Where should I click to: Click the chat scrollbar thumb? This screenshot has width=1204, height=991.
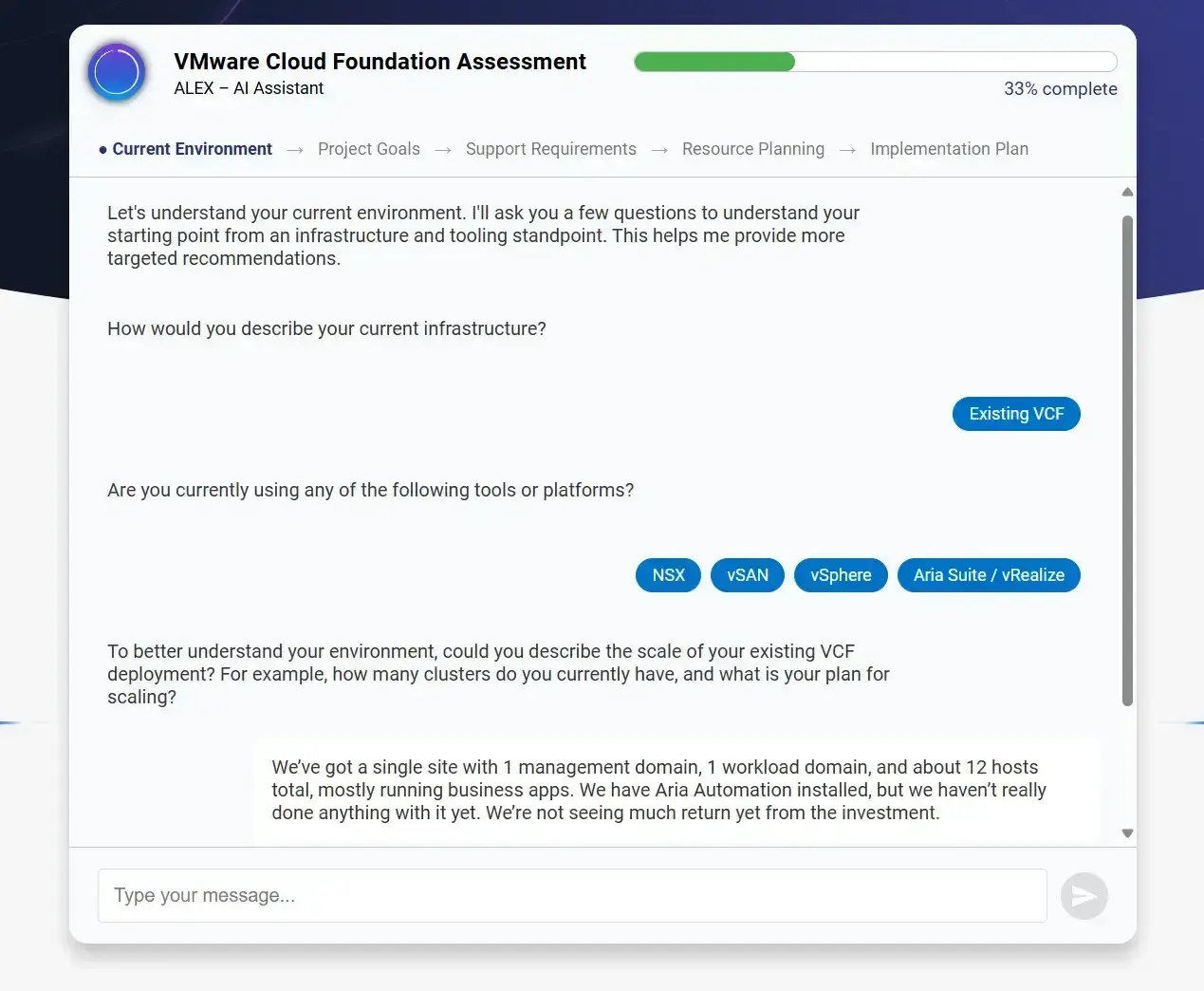pos(1127,460)
